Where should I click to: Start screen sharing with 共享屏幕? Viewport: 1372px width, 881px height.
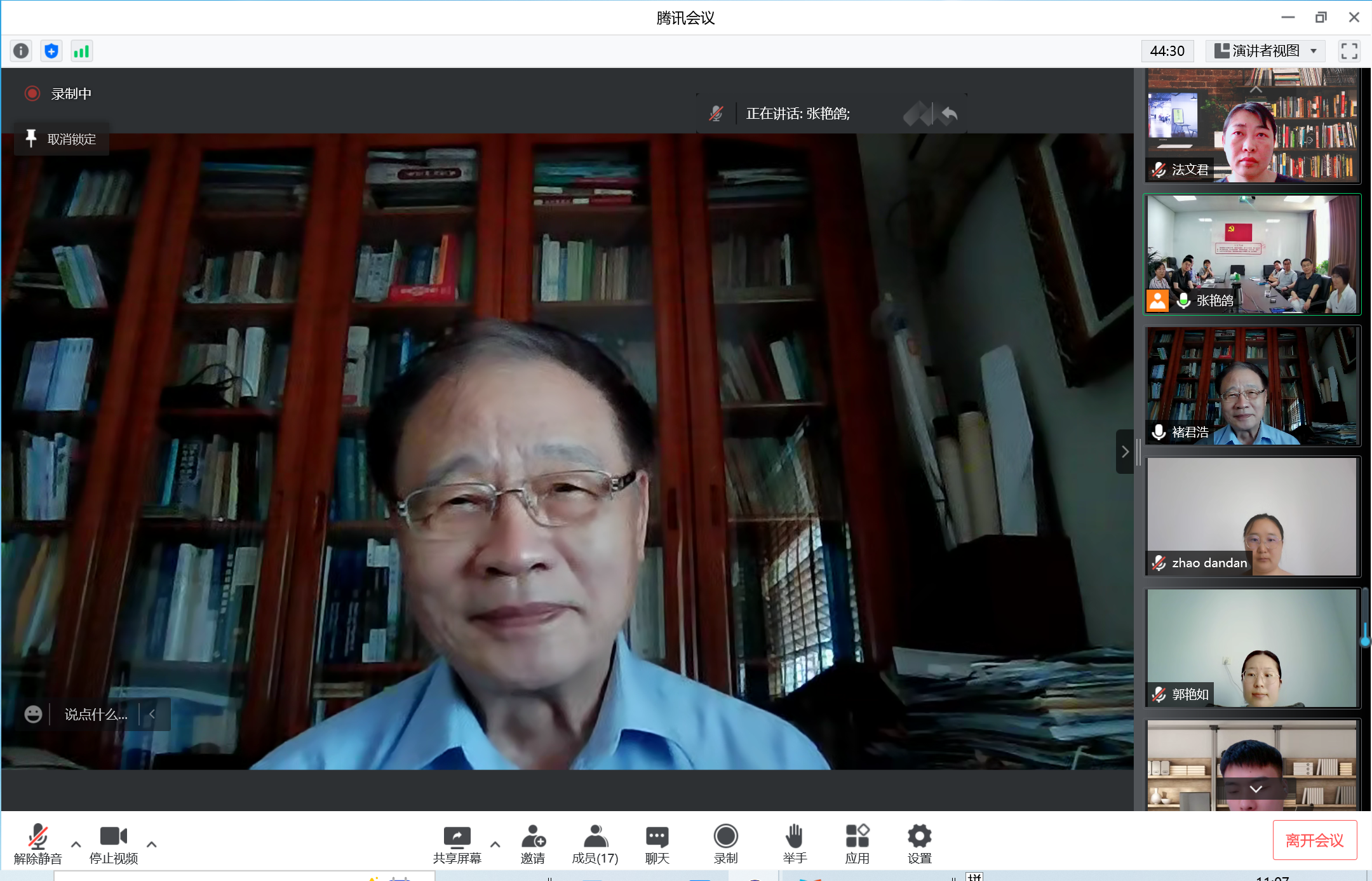[x=457, y=844]
